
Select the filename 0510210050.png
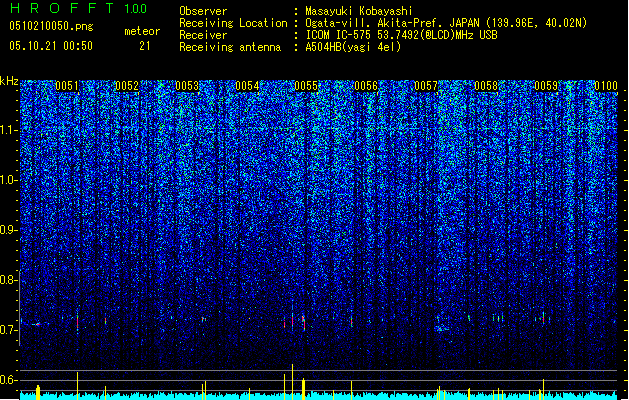[51, 26]
